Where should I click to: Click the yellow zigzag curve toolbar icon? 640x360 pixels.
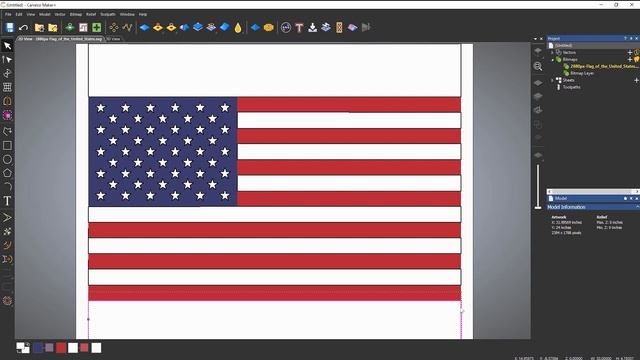pyautogui.click(x=127, y=27)
